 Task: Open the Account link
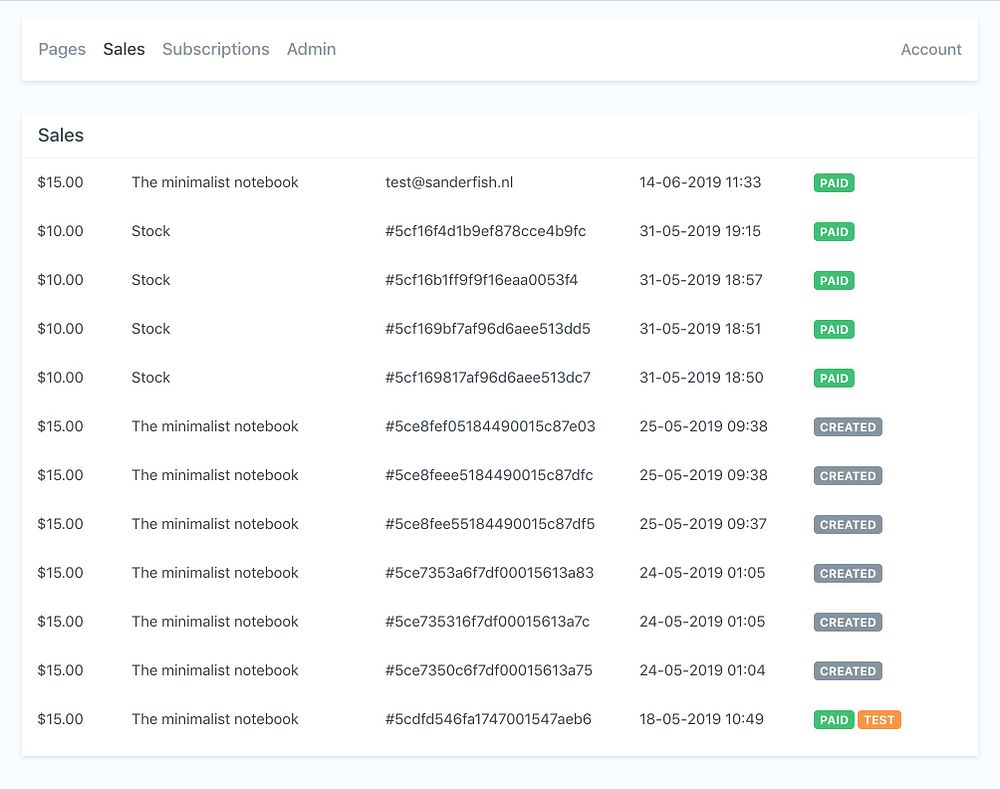coord(930,49)
